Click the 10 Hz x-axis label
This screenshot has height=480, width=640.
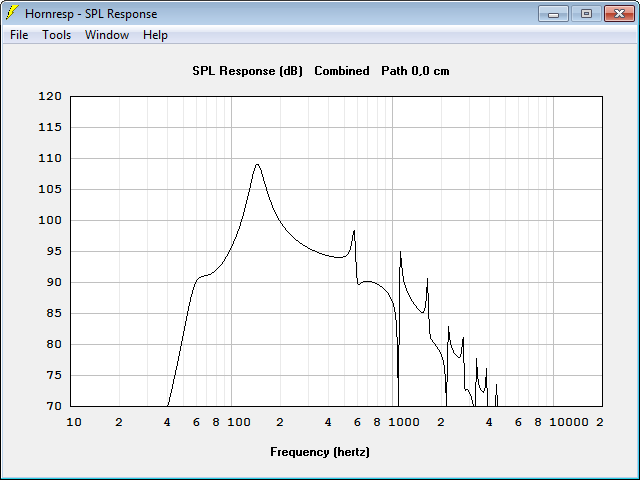tap(74, 422)
